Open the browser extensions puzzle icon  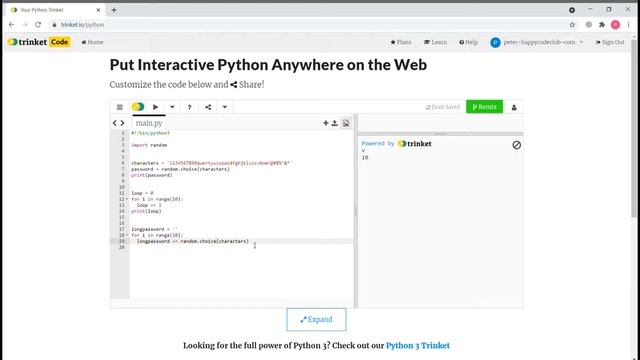coord(602,25)
